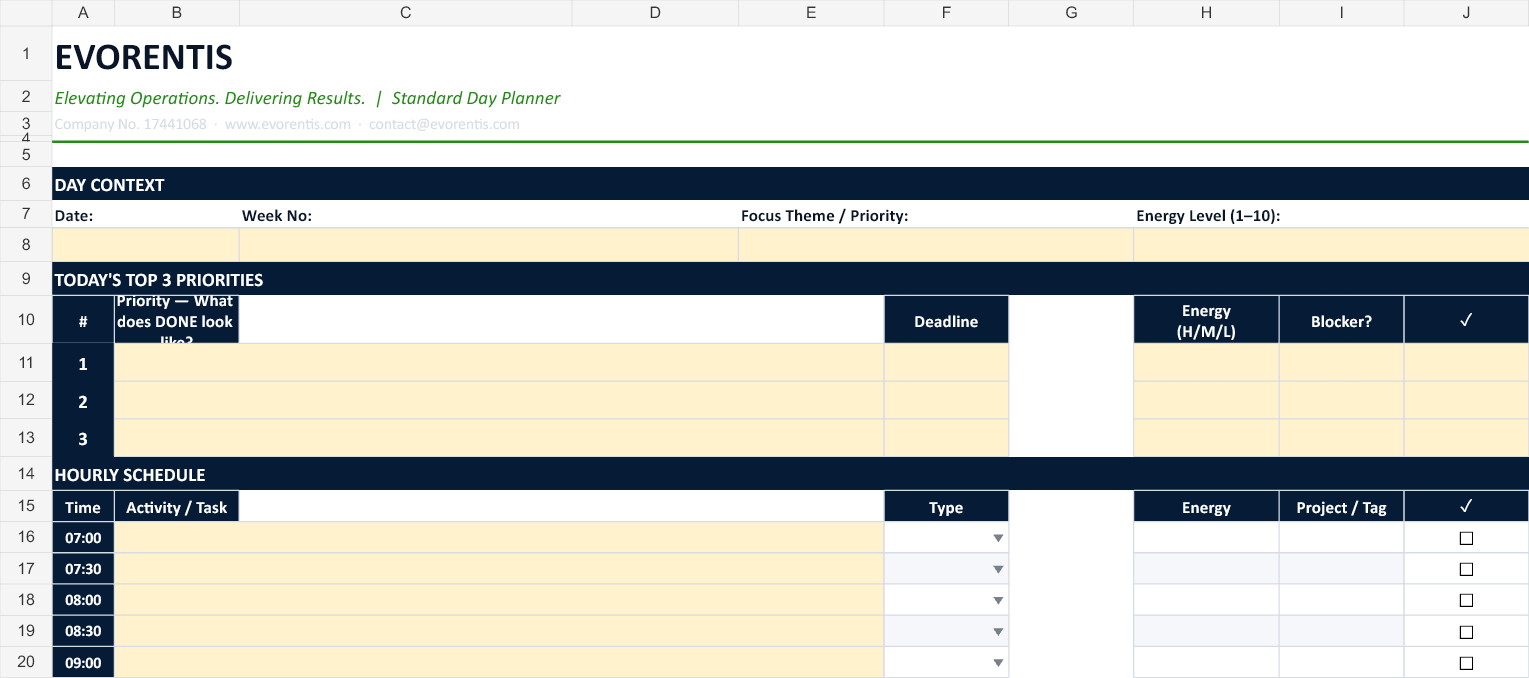
Task: Click the Energy Level input cell
Action: pos(1331,245)
